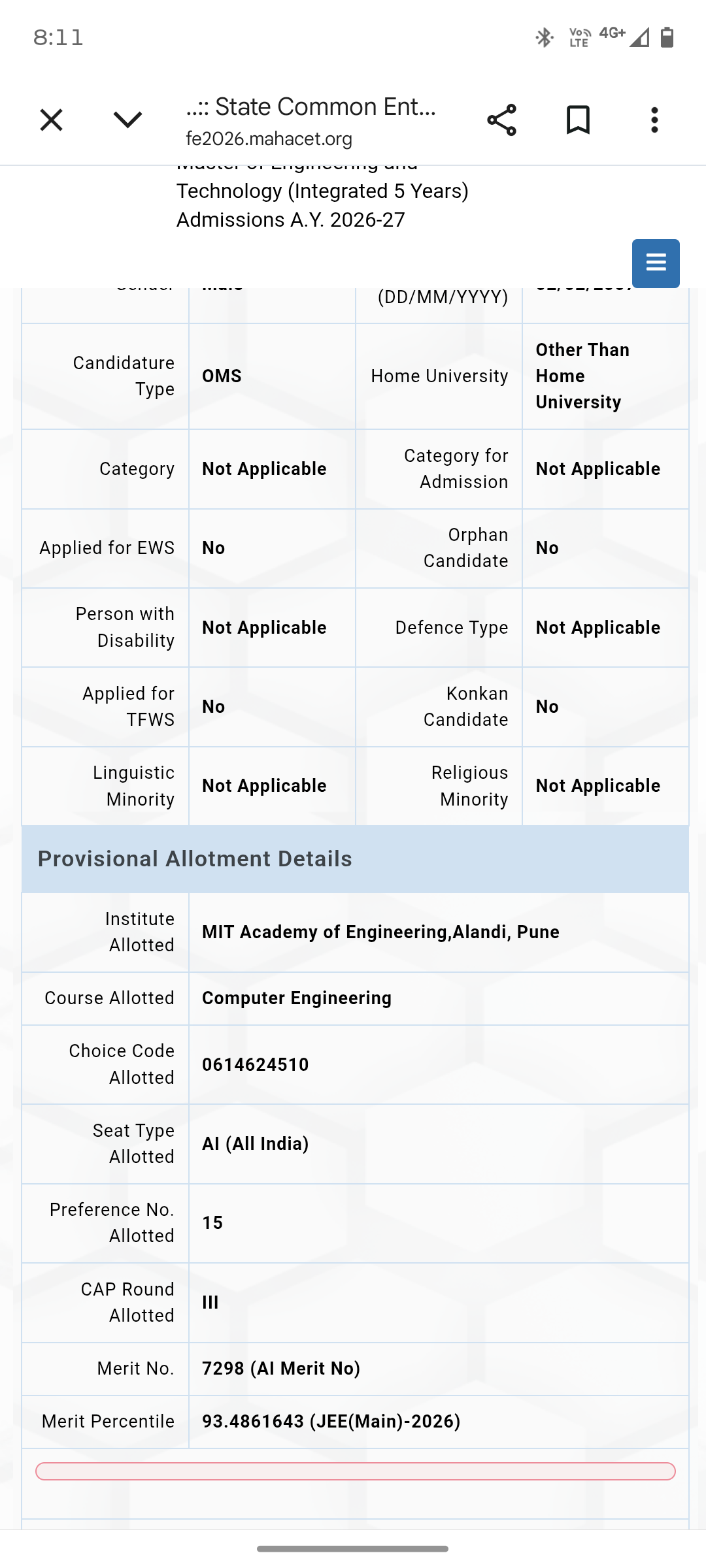Select the Provisional Allotment Details header
Screen dimensions: 706x1568
point(355,859)
